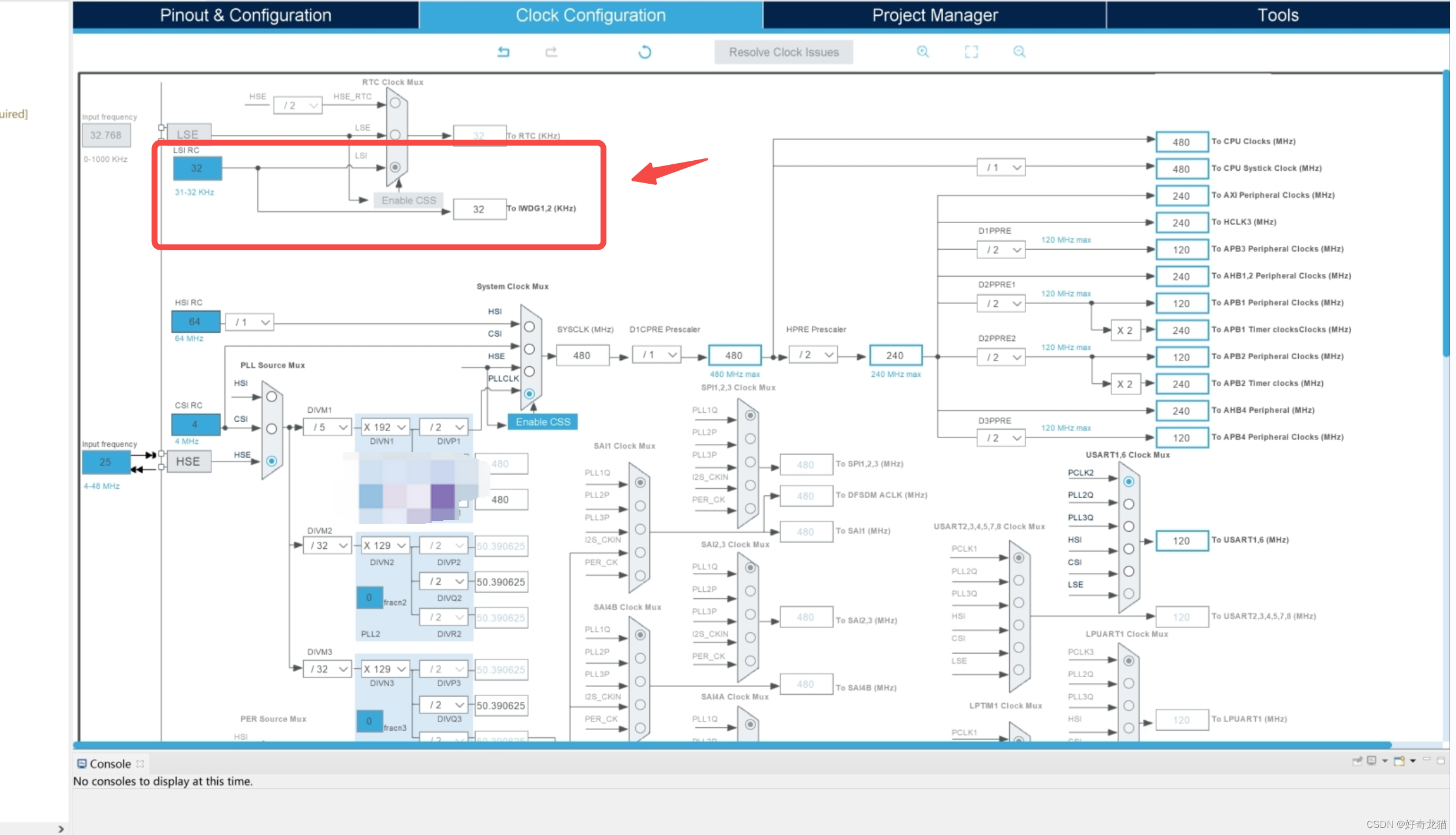1456x835 pixels.
Task: Click the Resolve Clock Issues button
Action: click(x=783, y=52)
